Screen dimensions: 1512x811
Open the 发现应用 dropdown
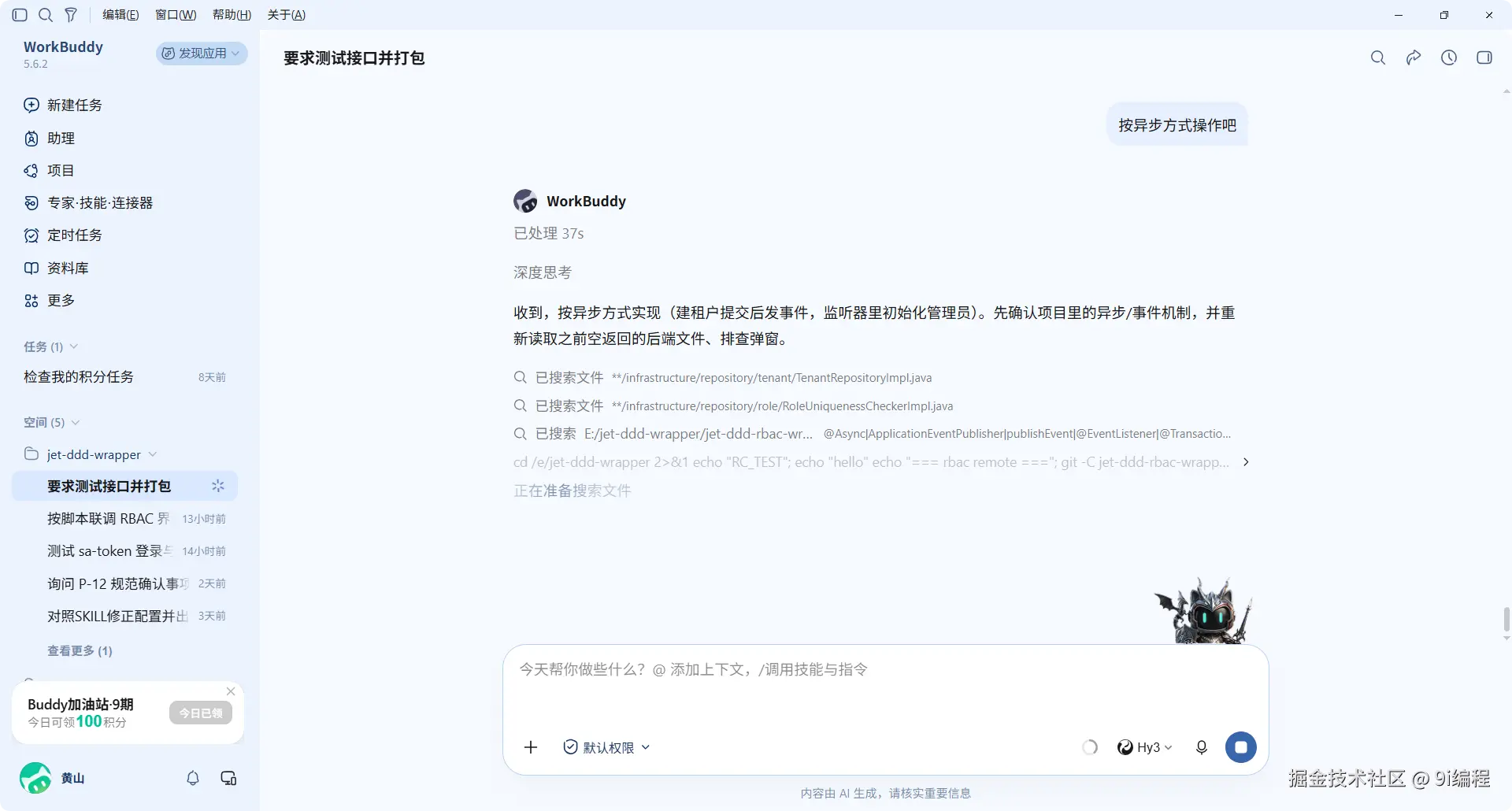[202, 53]
